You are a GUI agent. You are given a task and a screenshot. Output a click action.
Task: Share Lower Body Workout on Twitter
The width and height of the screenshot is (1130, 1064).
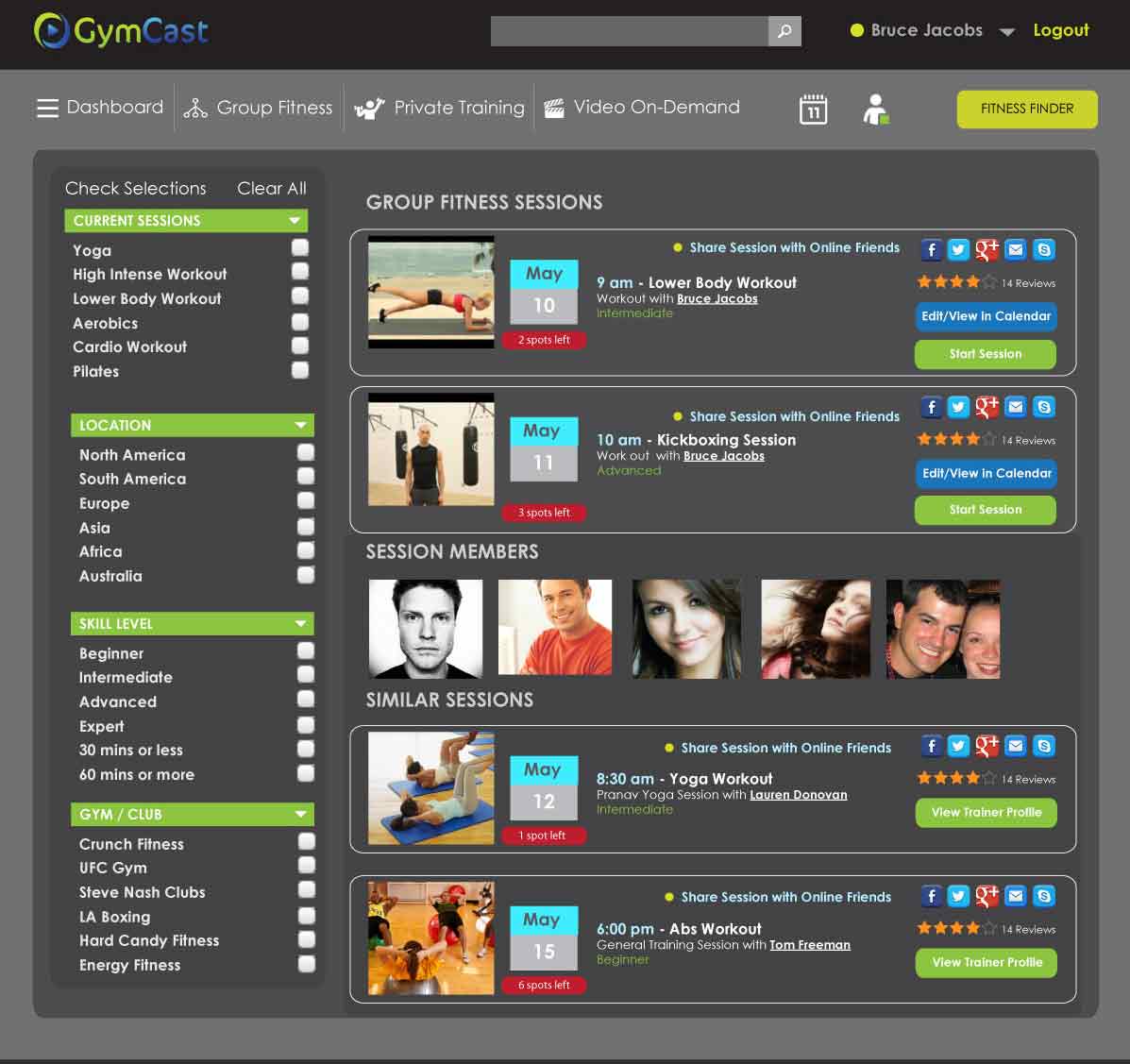pyautogui.click(x=958, y=249)
